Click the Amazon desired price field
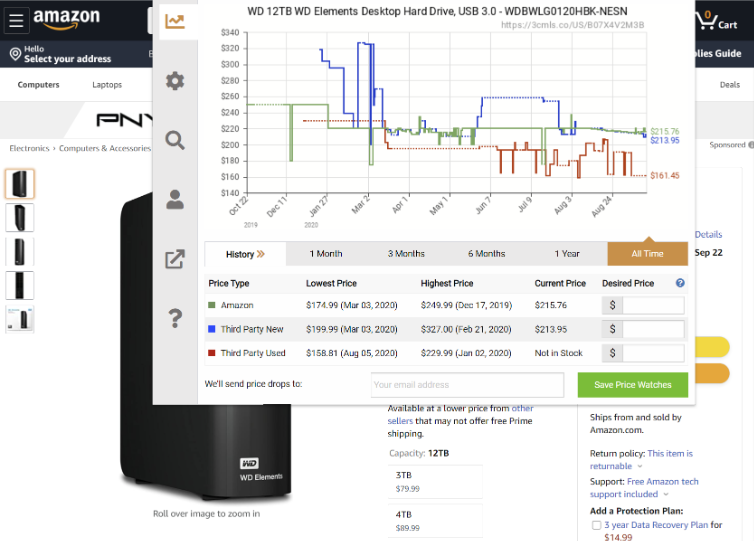 coord(653,305)
